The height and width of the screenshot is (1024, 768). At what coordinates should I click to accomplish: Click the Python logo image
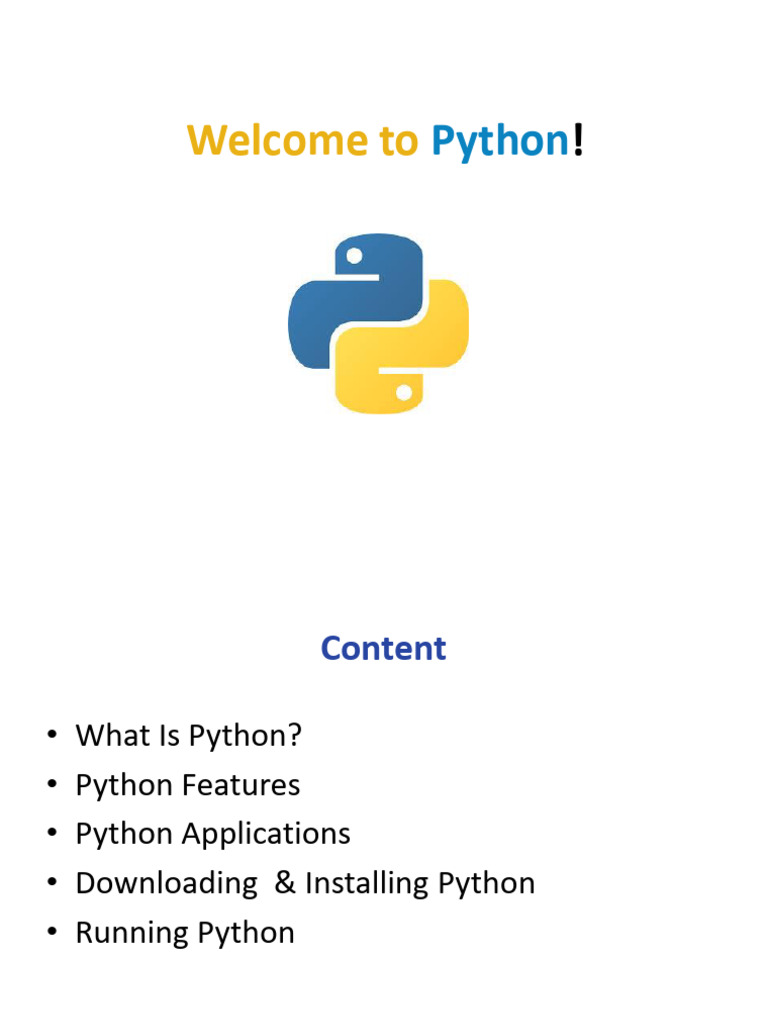378,323
